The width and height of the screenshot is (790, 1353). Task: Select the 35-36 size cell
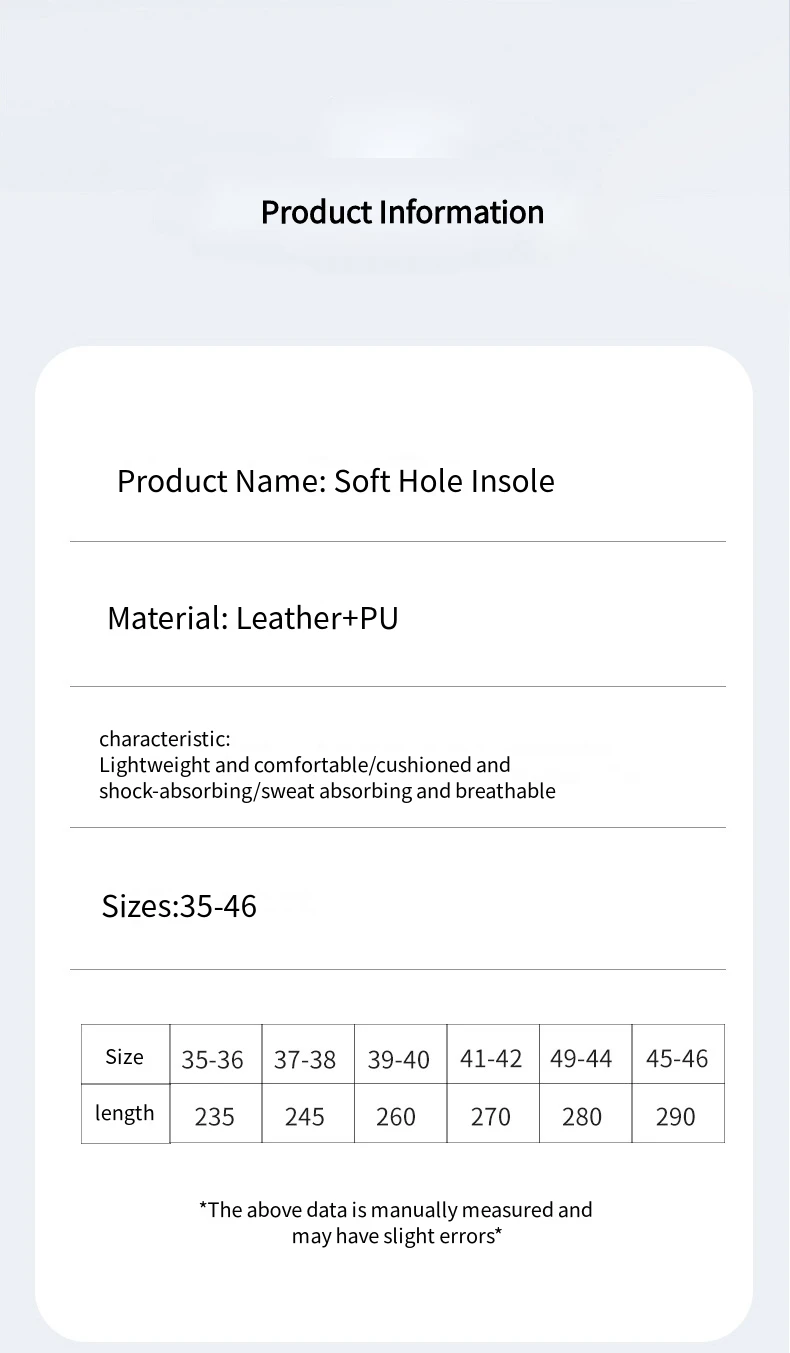click(213, 1060)
